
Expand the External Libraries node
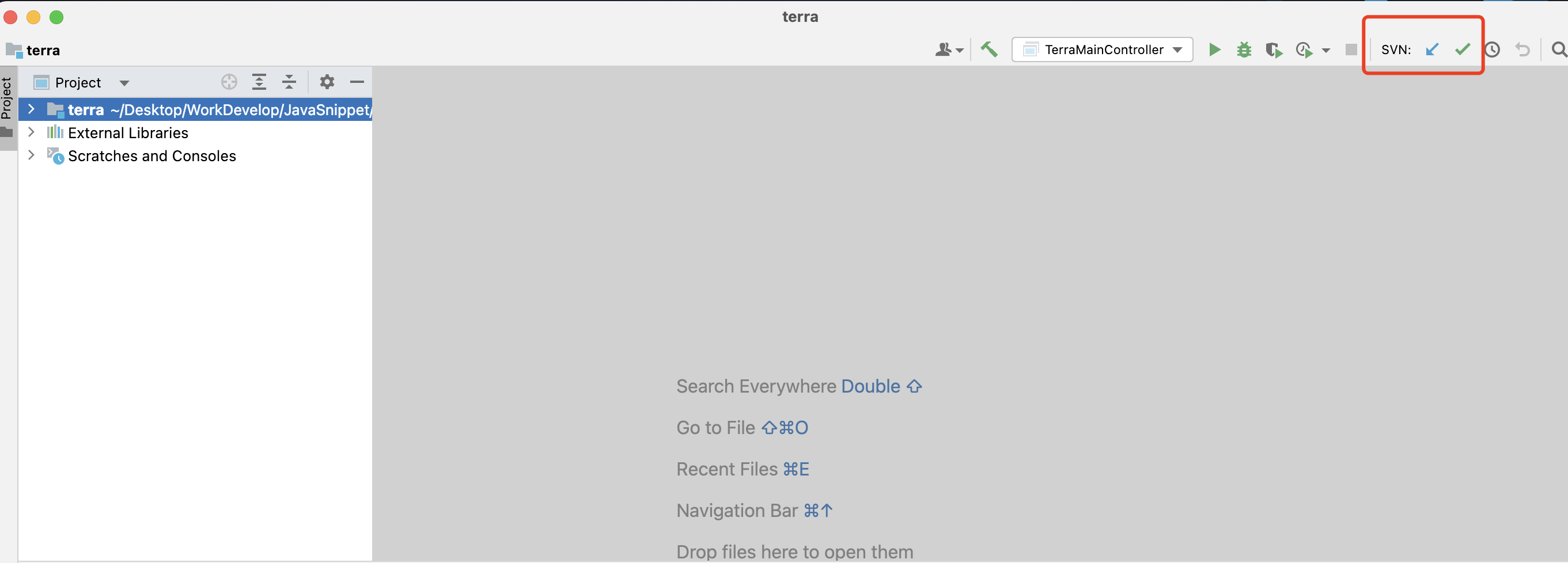click(31, 132)
